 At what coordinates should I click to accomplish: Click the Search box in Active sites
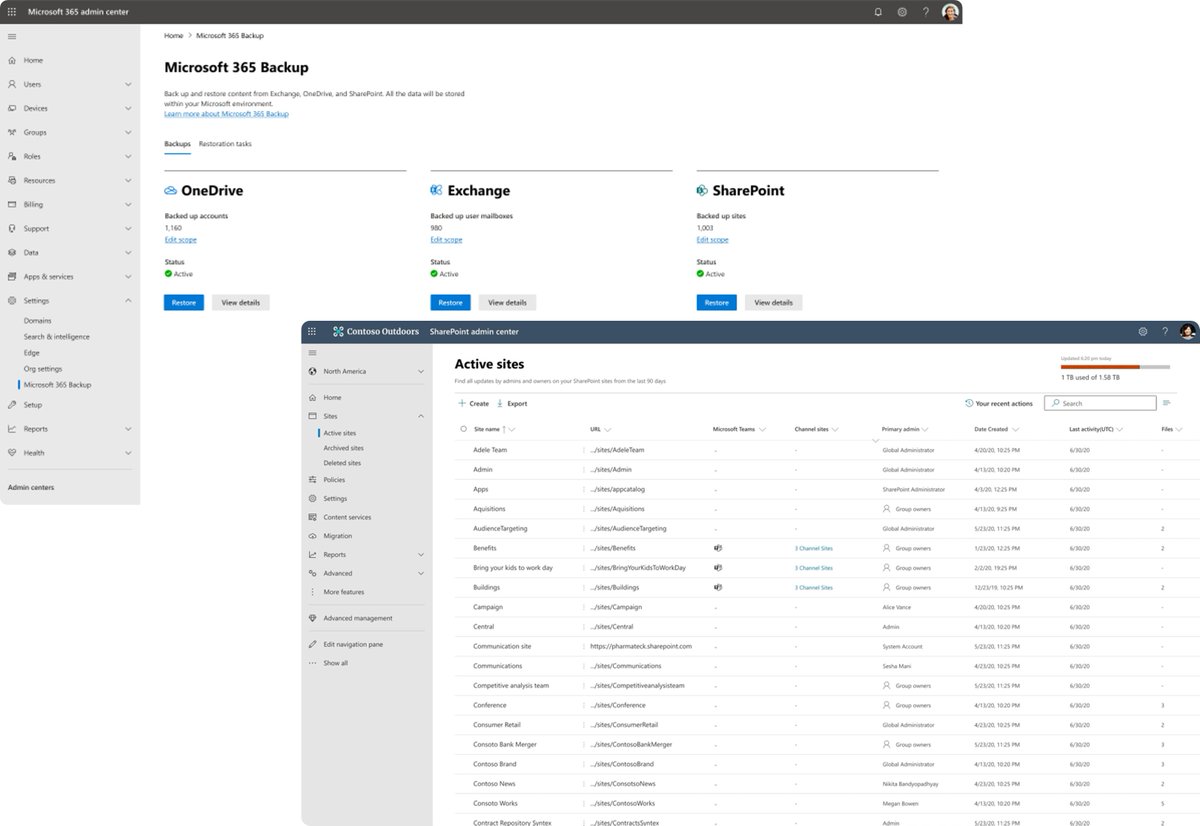pos(1100,402)
